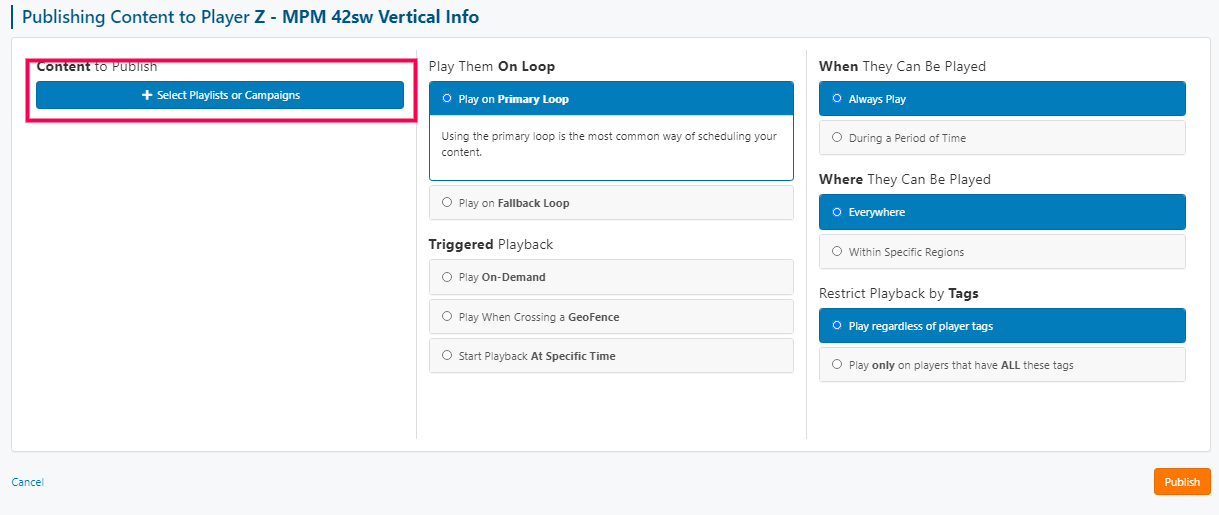Image resolution: width=1219 pixels, height=515 pixels.
Task: Click the orange Publish button
Action: tap(1182, 482)
